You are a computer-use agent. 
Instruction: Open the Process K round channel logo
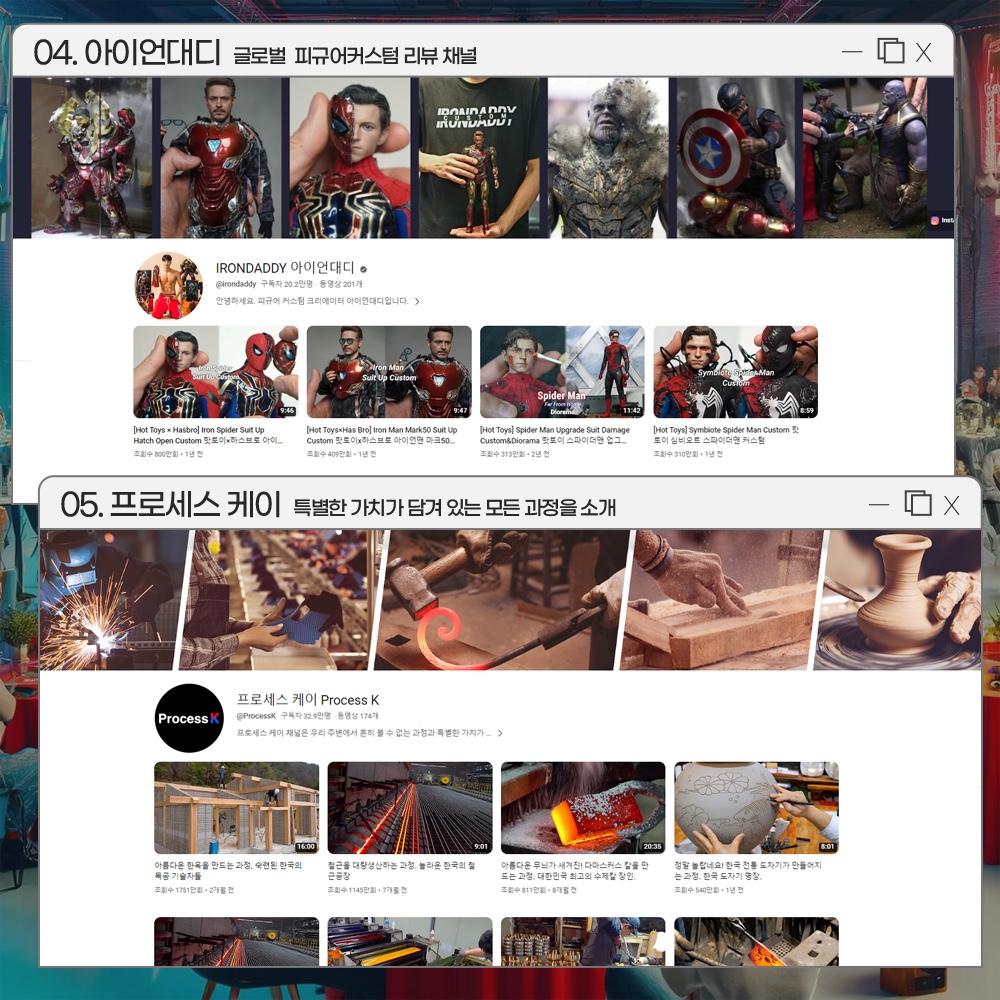tap(189, 718)
